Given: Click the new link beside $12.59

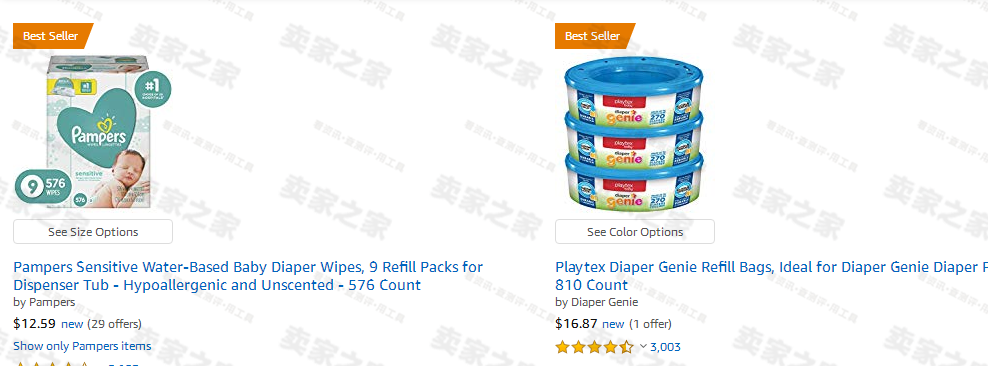Looking at the screenshot, I should (72, 324).
